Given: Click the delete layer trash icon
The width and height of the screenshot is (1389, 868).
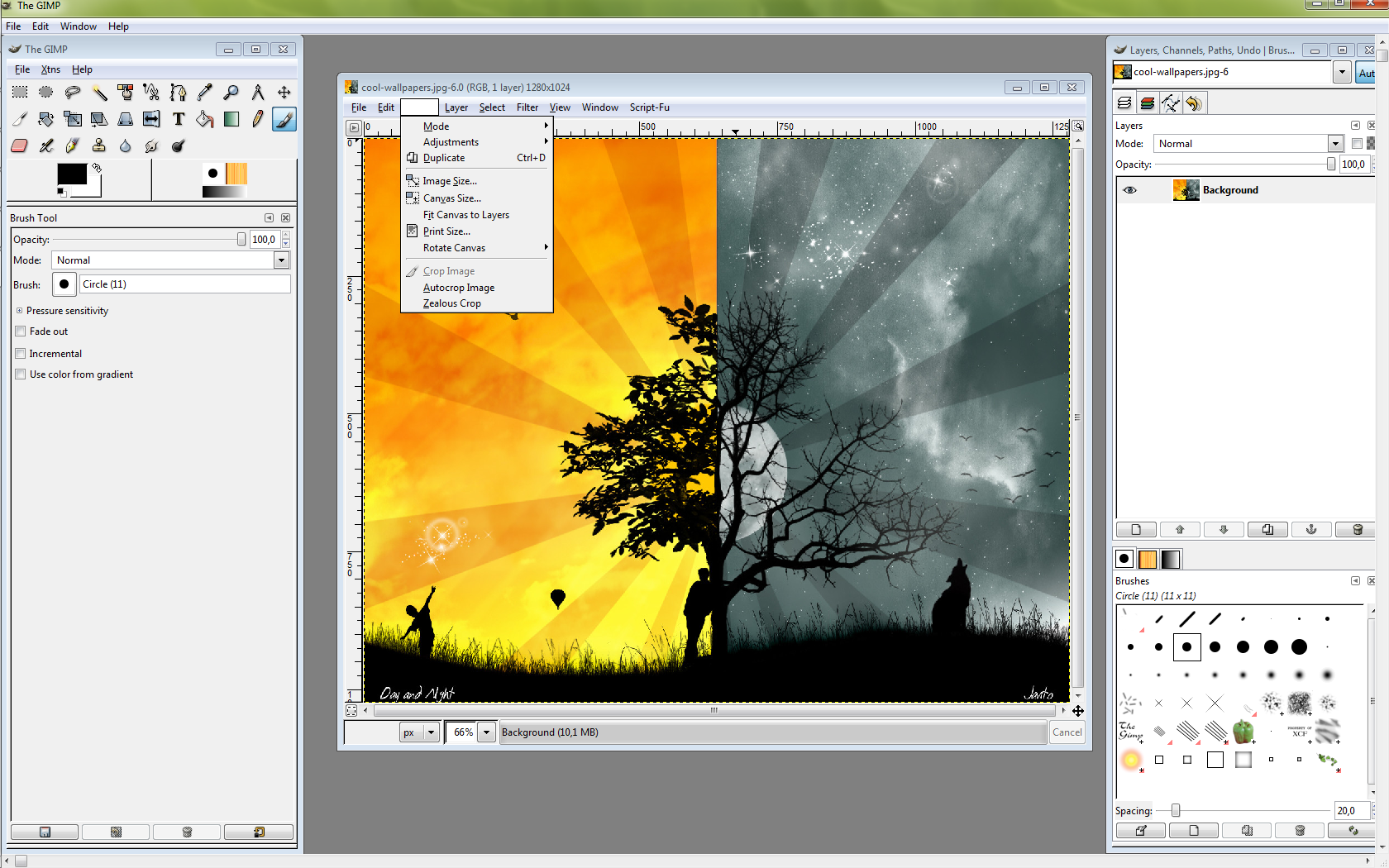Looking at the screenshot, I should 1357,530.
